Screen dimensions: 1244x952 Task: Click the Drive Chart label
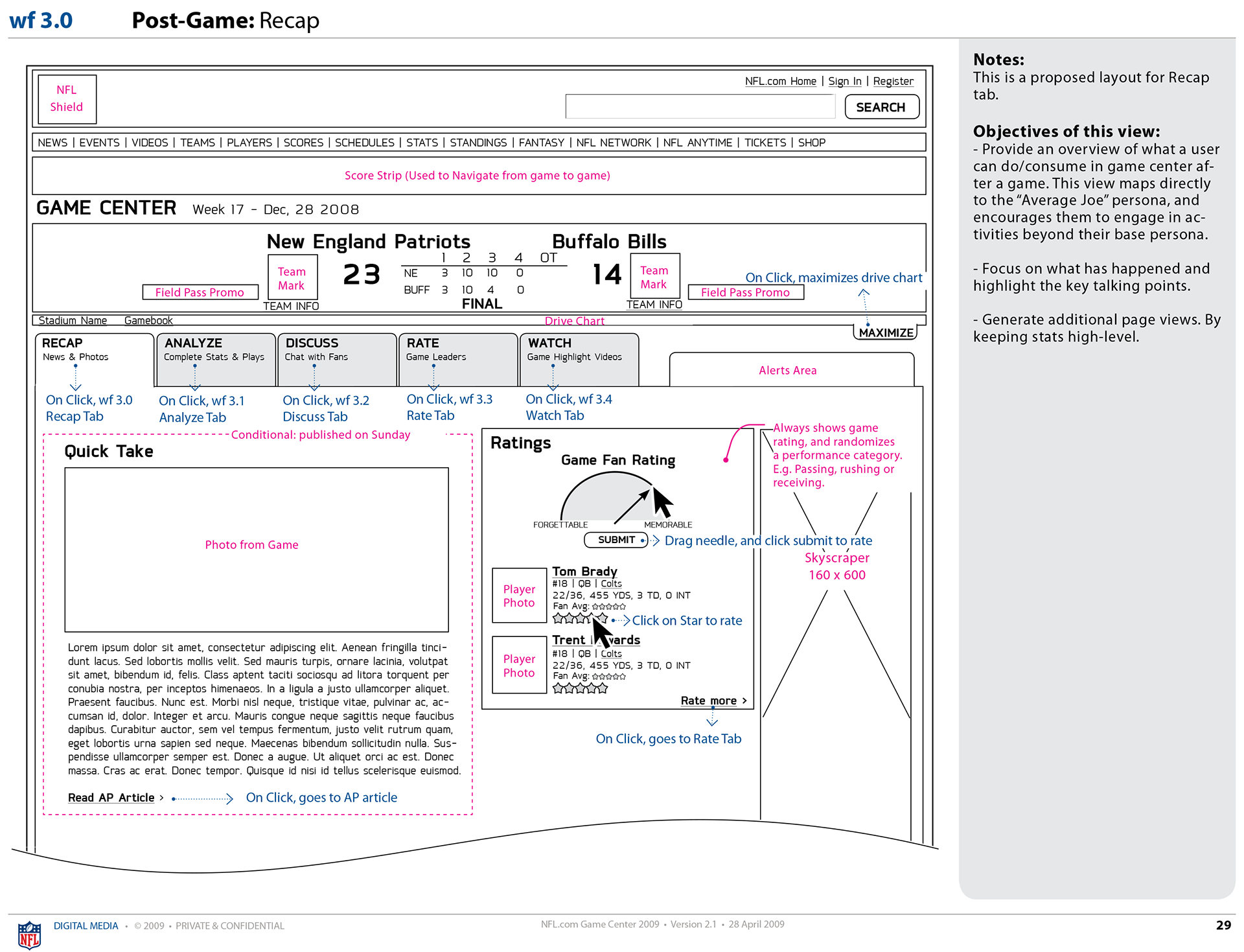[574, 321]
